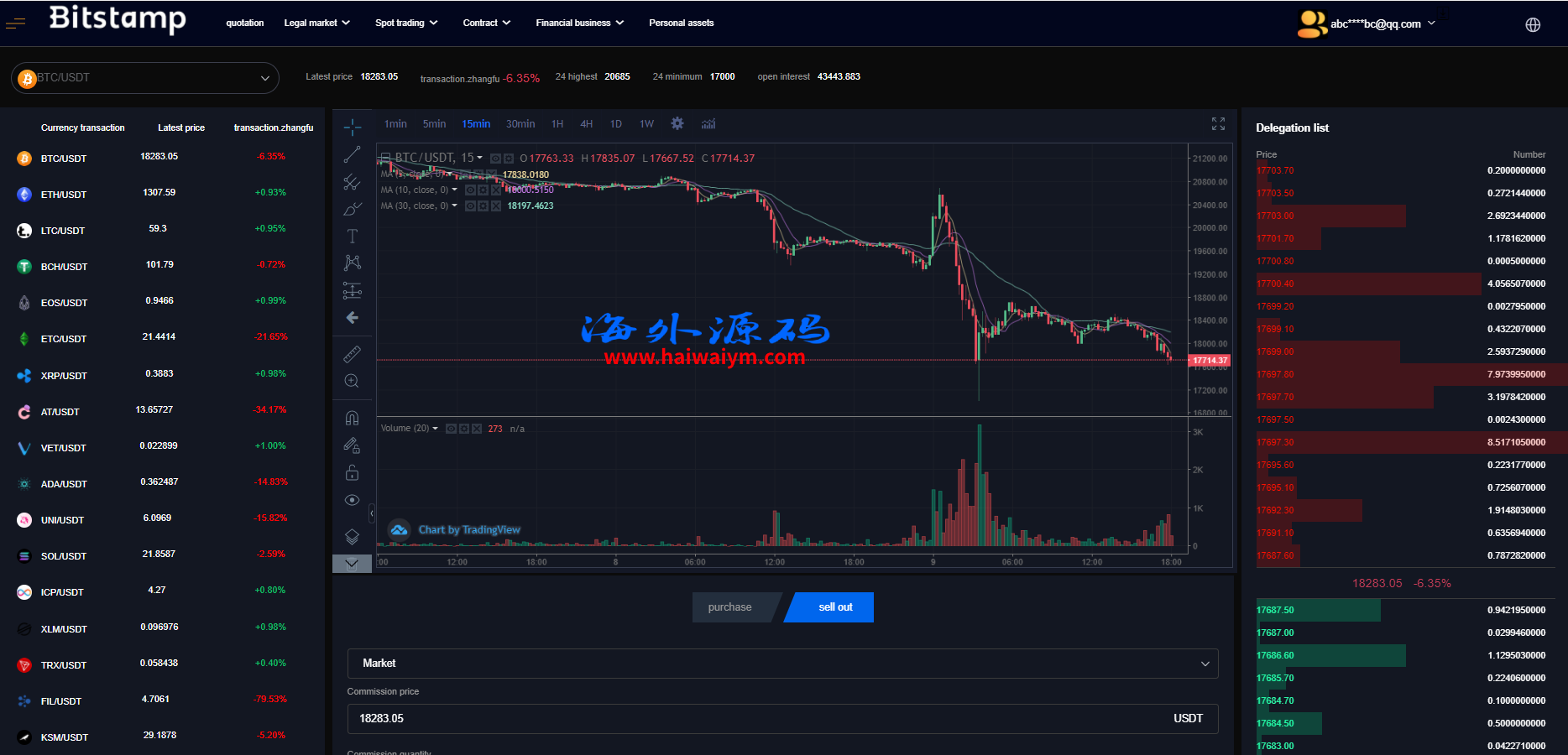Viewport: 1568px width, 755px height.
Task: Open the globe language selector
Action: click(1533, 24)
